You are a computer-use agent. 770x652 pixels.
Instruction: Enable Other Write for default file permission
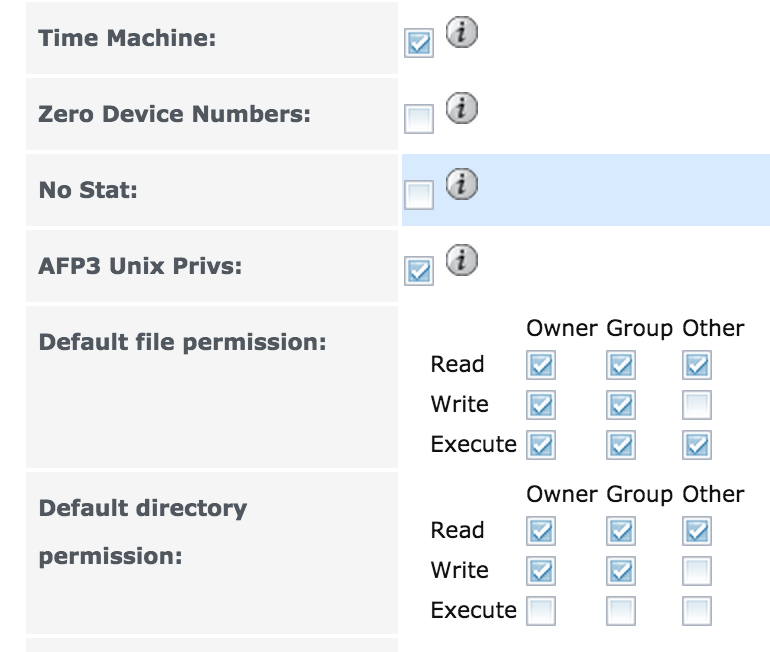(698, 406)
